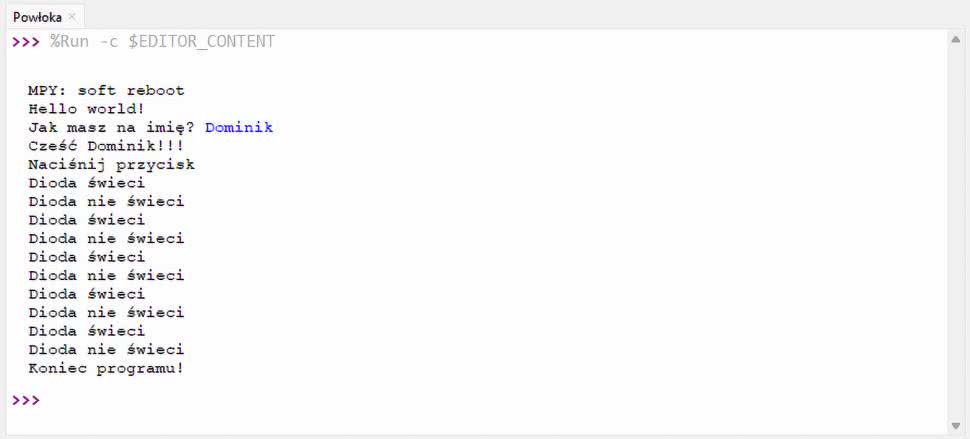
Task: Click the scrollbar down arrow
Action: [955, 424]
